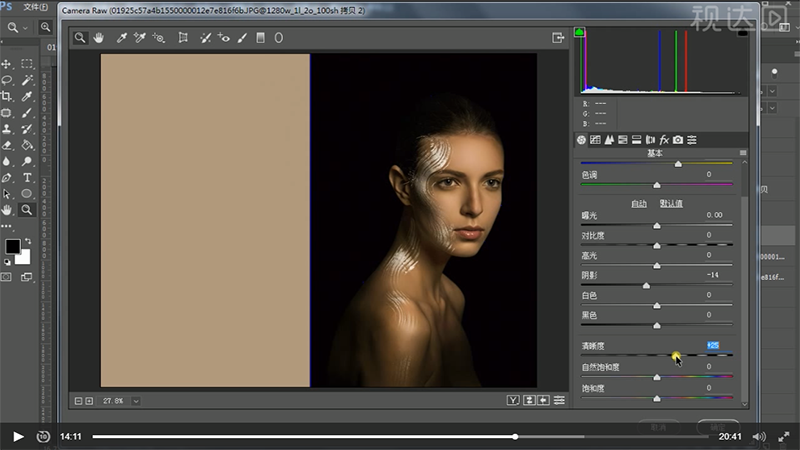Select the Camera Raw Zoom tool
800x450 pixels.
80,38
